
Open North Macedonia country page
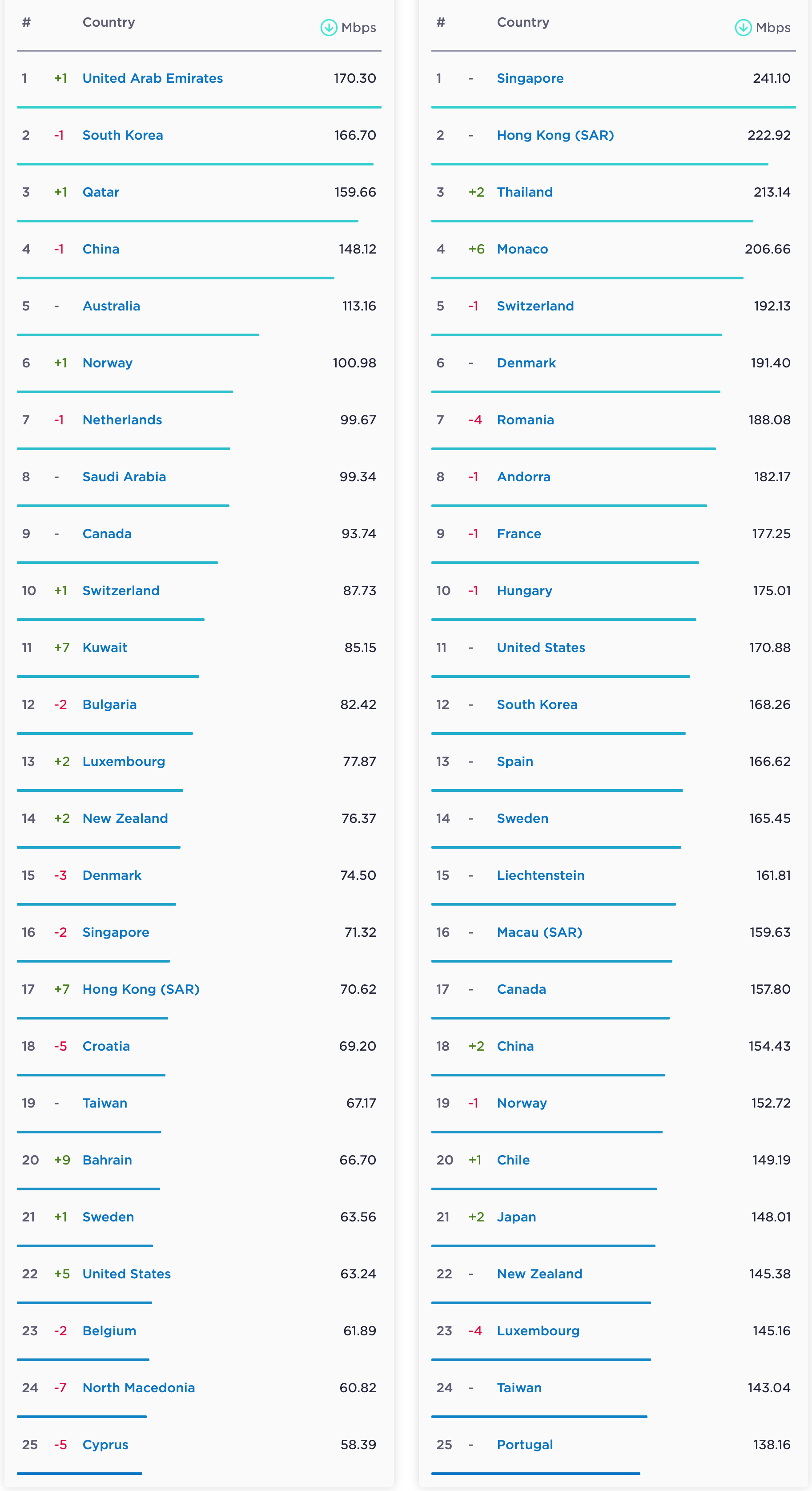(138, 1388)
